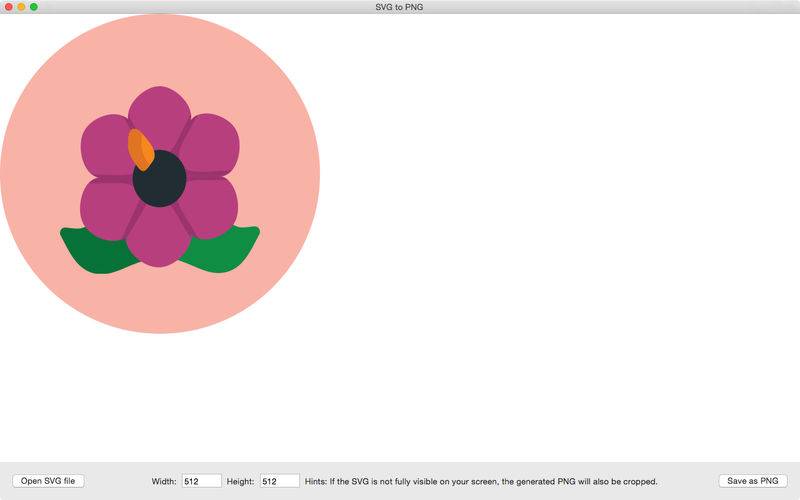Click the Width label

[x=164, y=481]
